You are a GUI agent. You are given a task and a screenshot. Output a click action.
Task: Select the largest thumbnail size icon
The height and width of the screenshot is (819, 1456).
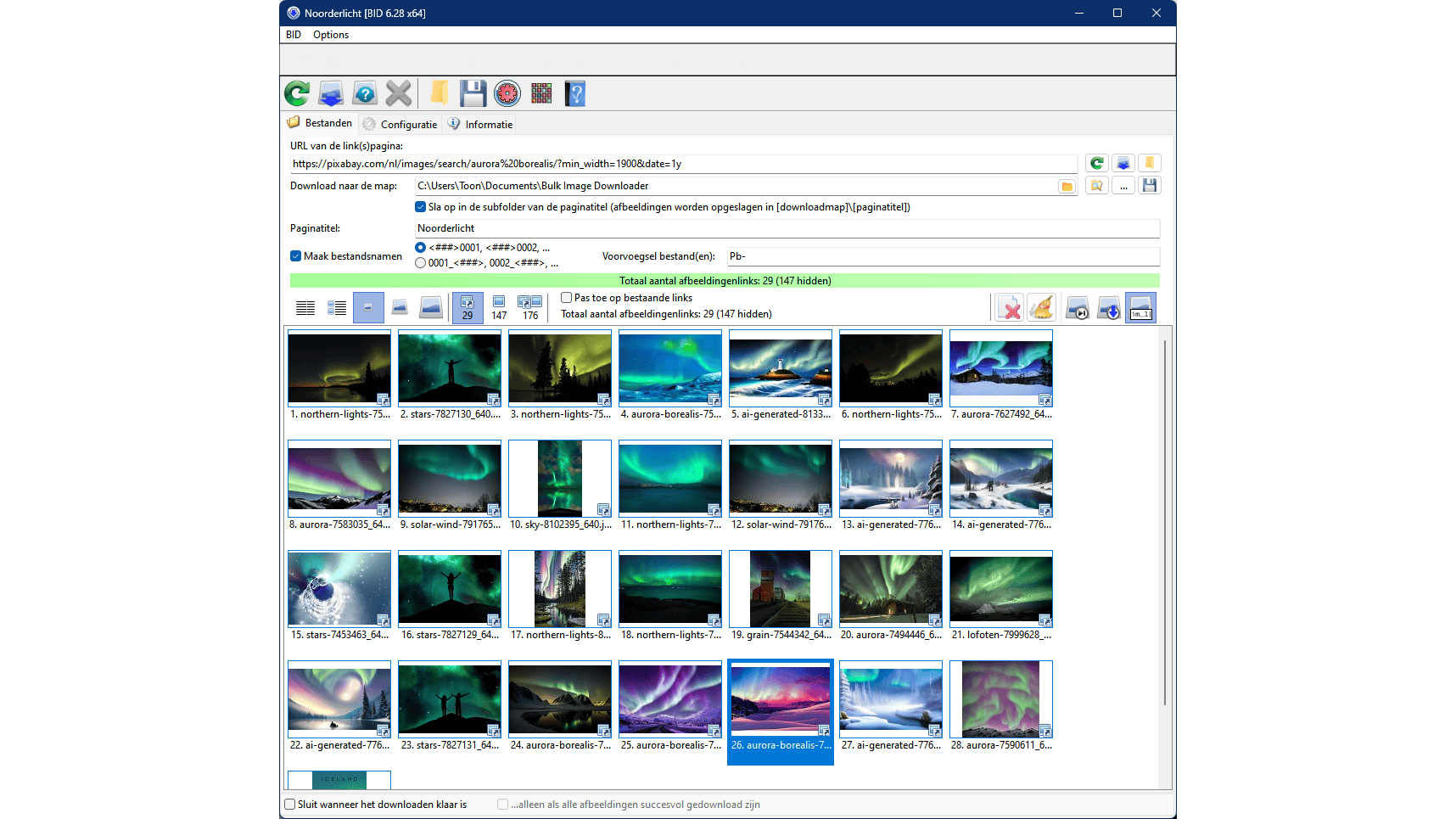(431, 307)
